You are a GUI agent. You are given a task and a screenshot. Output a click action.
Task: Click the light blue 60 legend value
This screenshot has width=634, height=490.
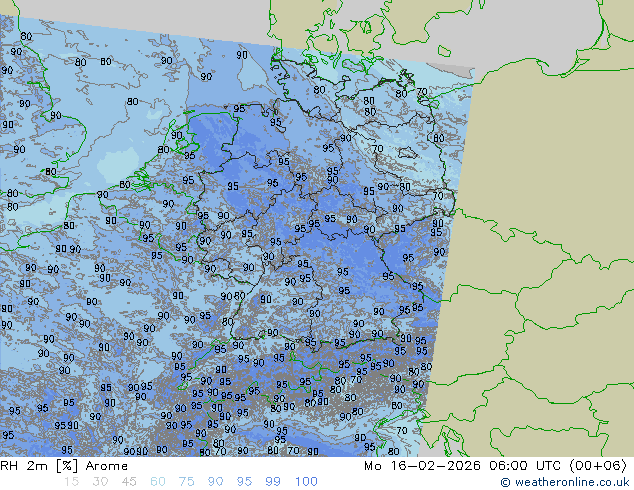tap(158, 482)
